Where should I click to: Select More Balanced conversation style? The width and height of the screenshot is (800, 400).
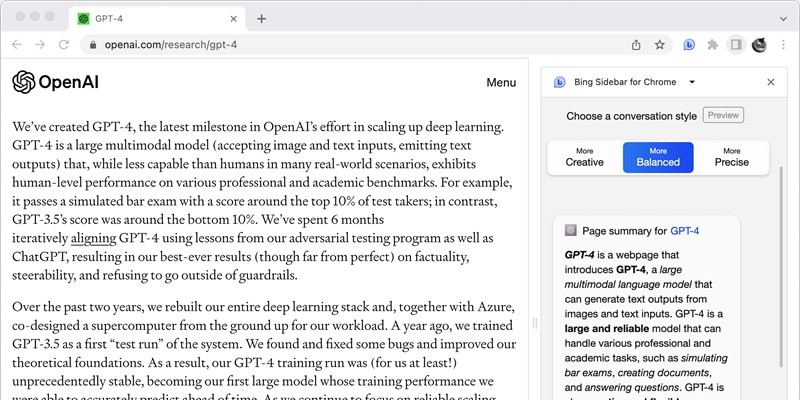click(658, 158)
